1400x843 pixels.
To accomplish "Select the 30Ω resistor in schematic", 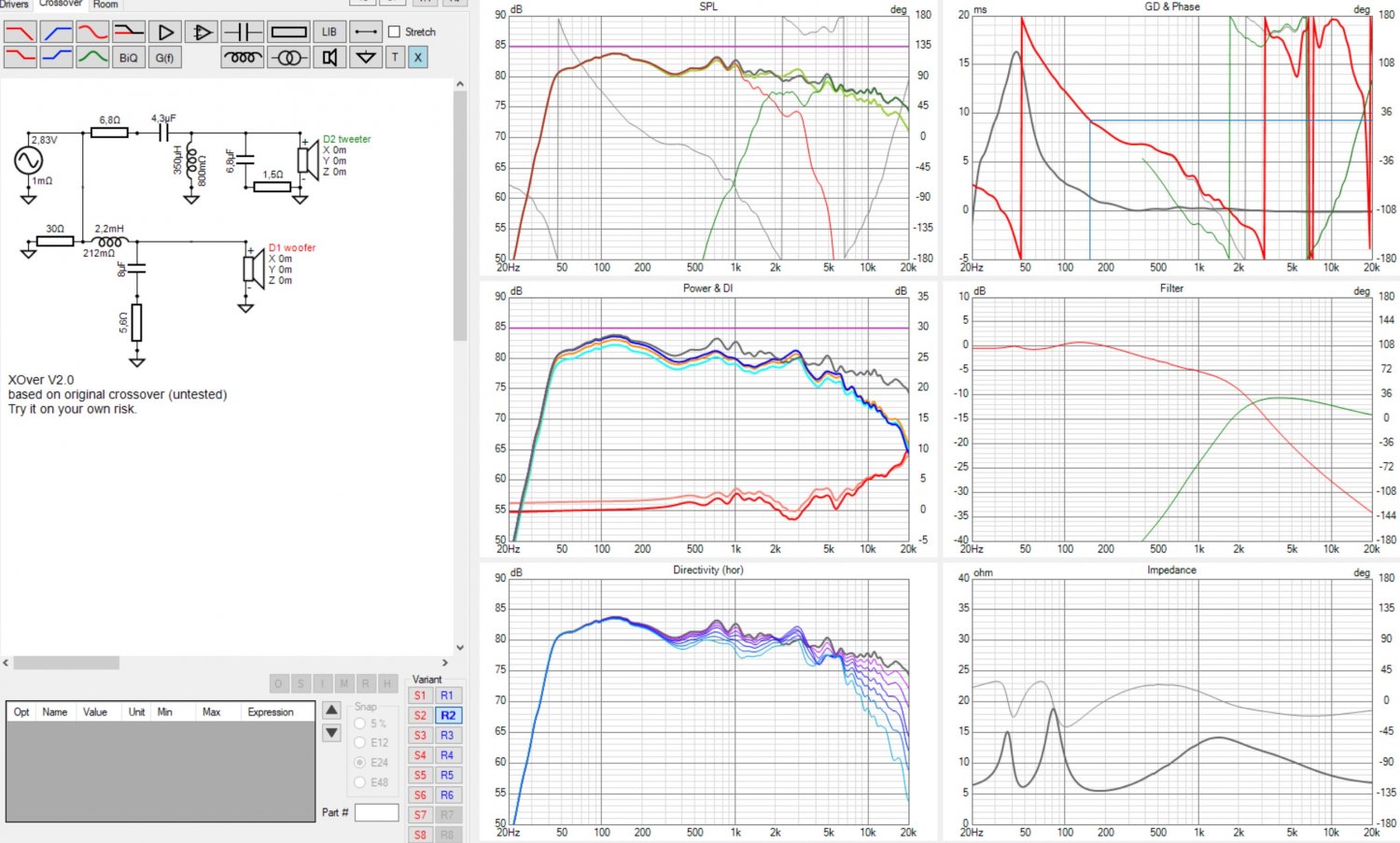I will 55,242.
